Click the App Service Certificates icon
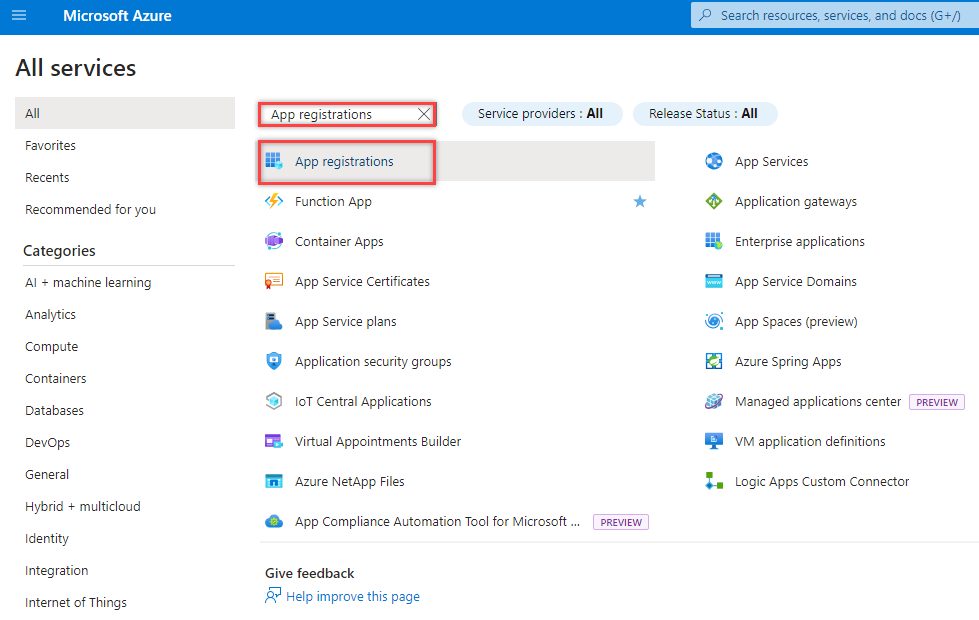This screenshot has height=620, width=979. tap(274, 281)
